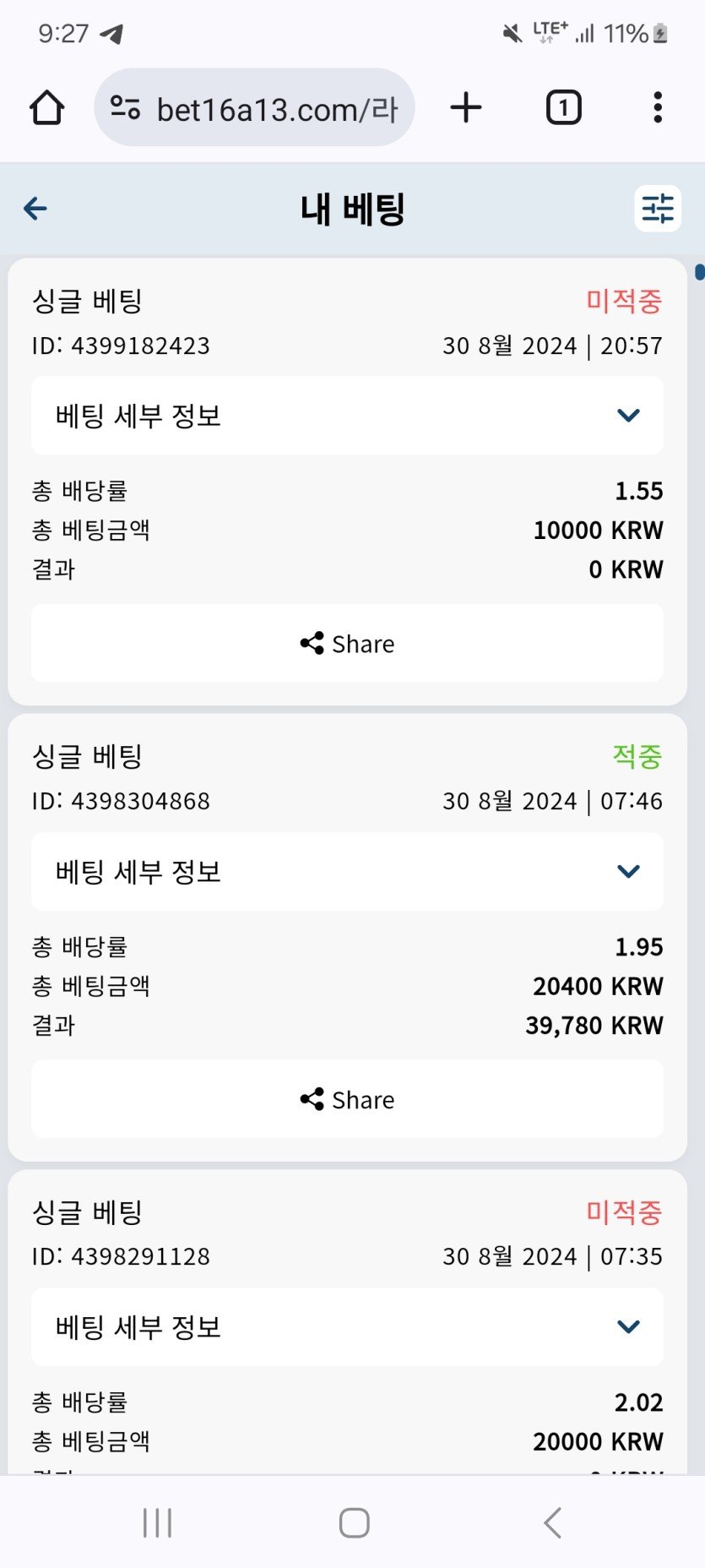Share the 10000 KRW losing bet

[x=347, y=644]
